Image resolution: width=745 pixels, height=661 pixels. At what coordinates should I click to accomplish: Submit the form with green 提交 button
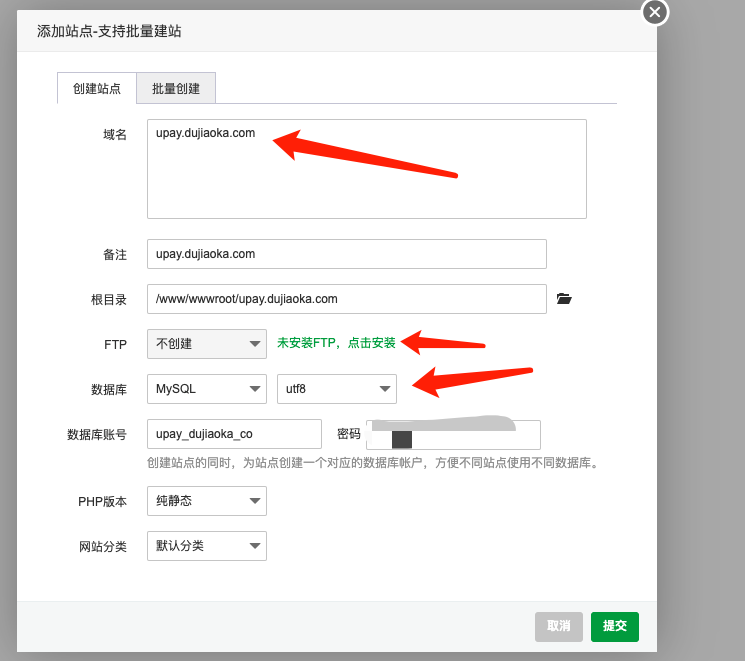pyautogui.click(x=614, y=626)
